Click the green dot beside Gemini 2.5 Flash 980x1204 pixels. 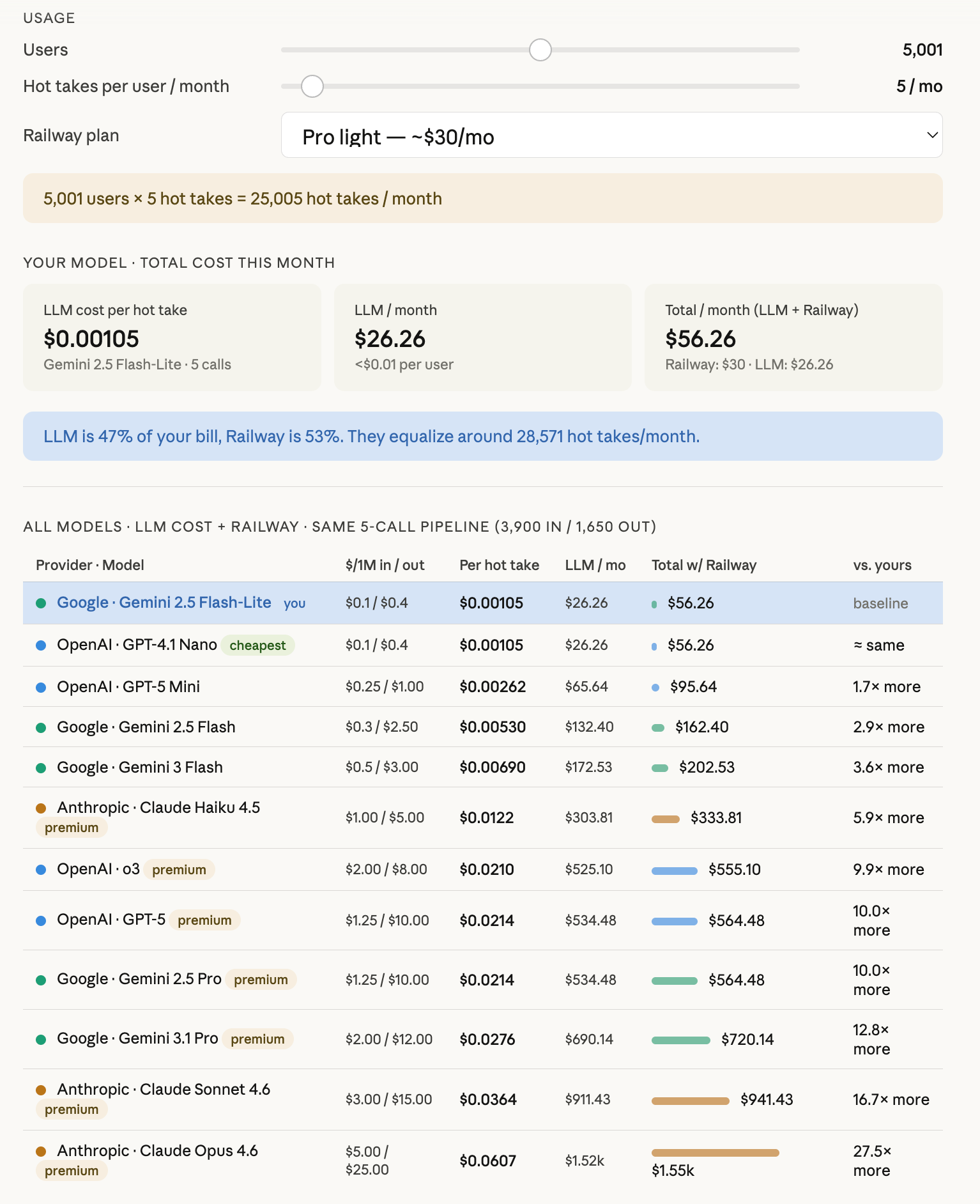tap(41, 728)
